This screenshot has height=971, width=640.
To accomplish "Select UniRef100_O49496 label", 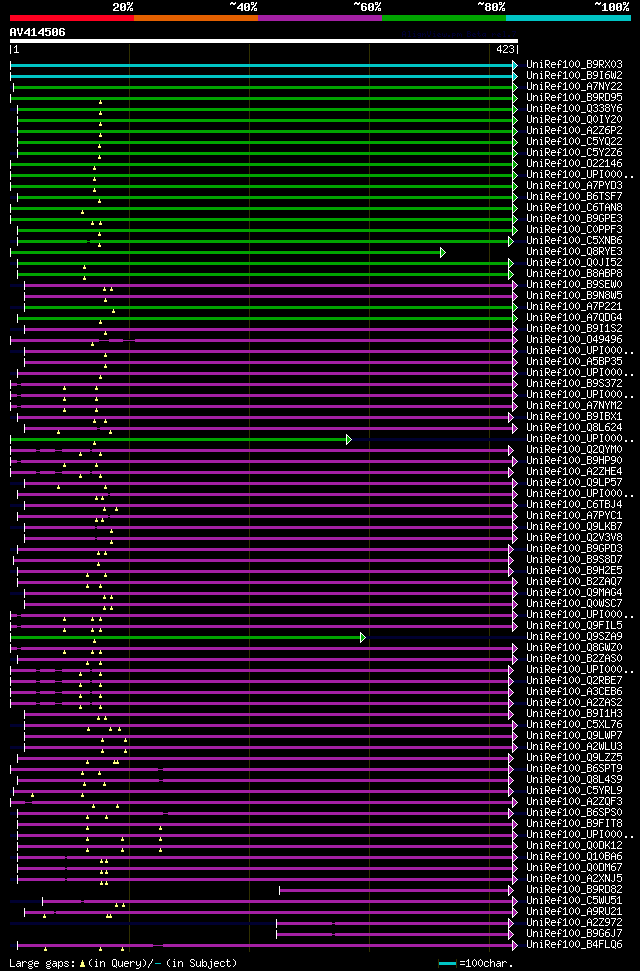I will 574,340.
